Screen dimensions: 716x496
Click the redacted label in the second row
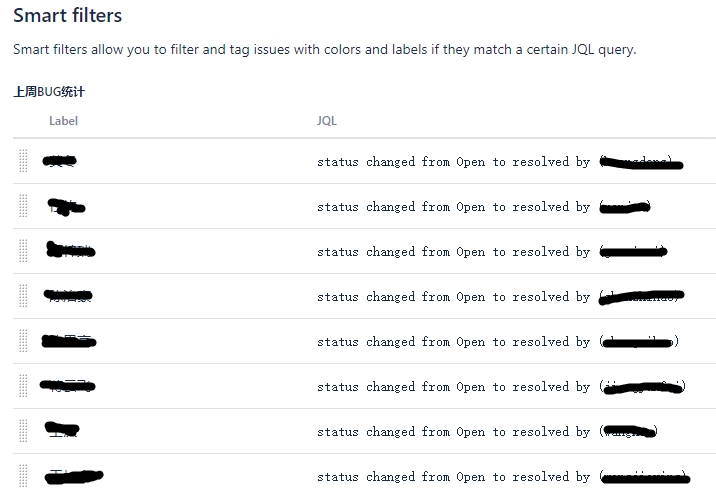pos(66,207)
